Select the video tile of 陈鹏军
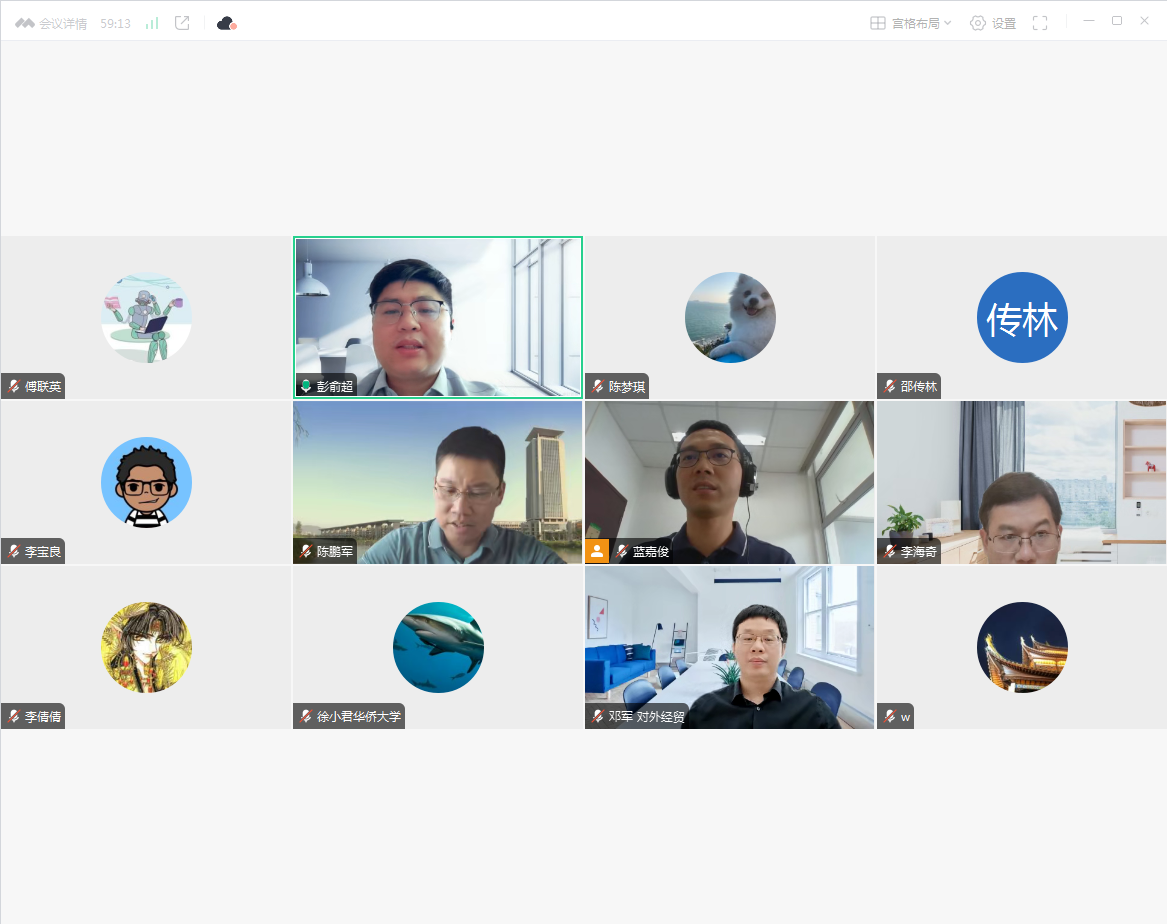 438,483
